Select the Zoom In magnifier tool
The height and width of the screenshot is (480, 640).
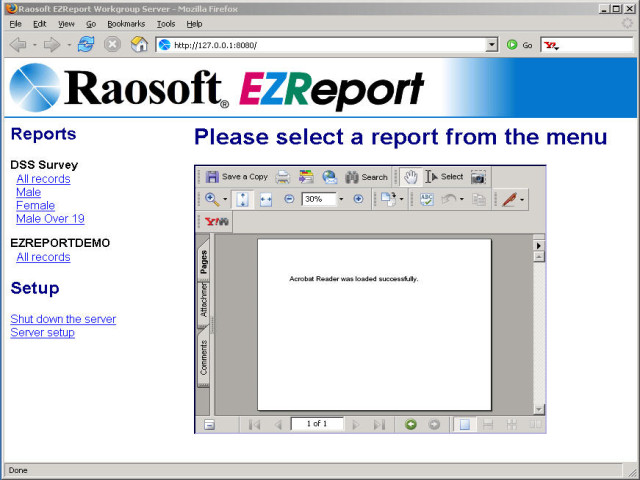[212, 199]
